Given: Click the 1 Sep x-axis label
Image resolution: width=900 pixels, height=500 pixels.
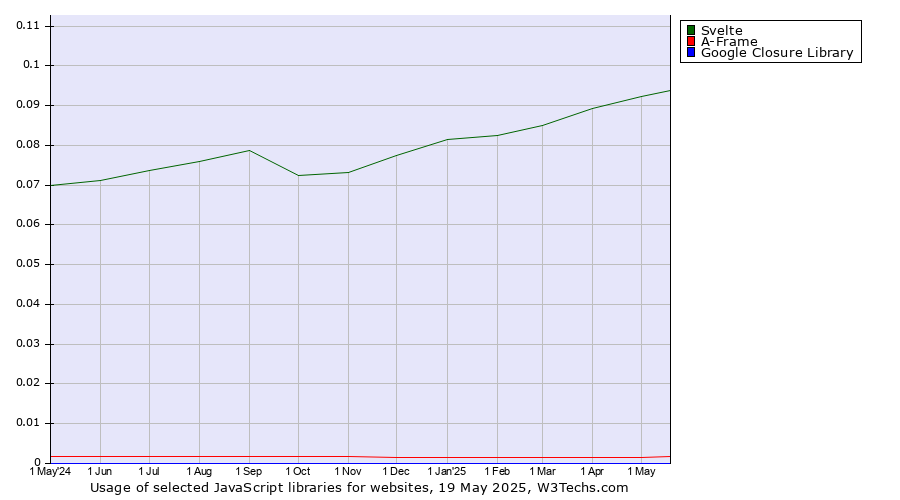Looking at the screenshot, I should pyautogui.click(x=249, y=471).
